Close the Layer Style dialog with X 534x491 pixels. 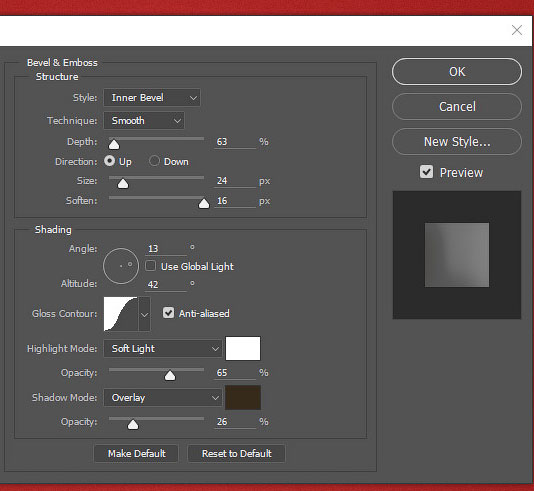click(517, 30)
